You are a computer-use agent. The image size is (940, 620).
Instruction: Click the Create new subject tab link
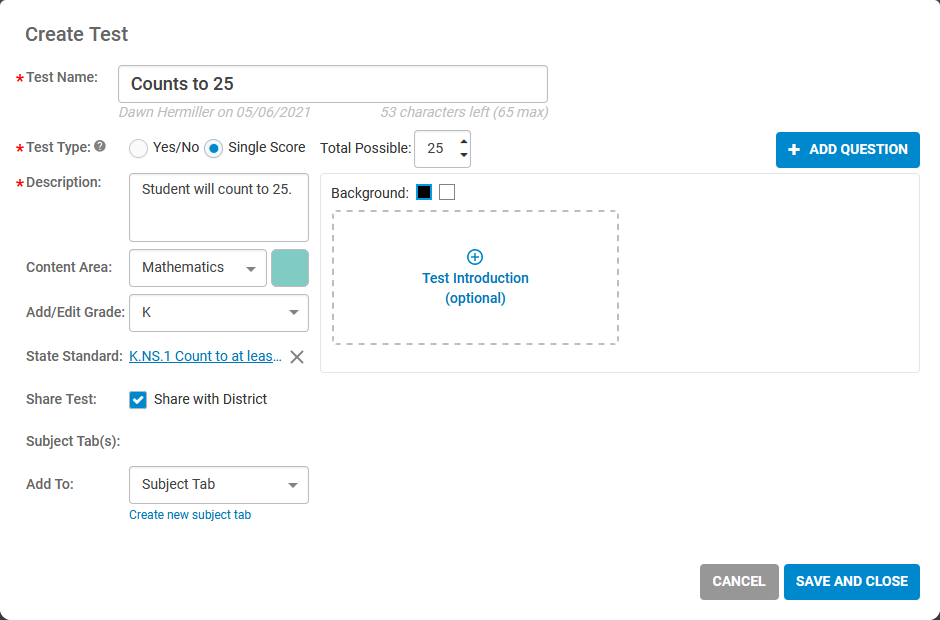(190, 515)
